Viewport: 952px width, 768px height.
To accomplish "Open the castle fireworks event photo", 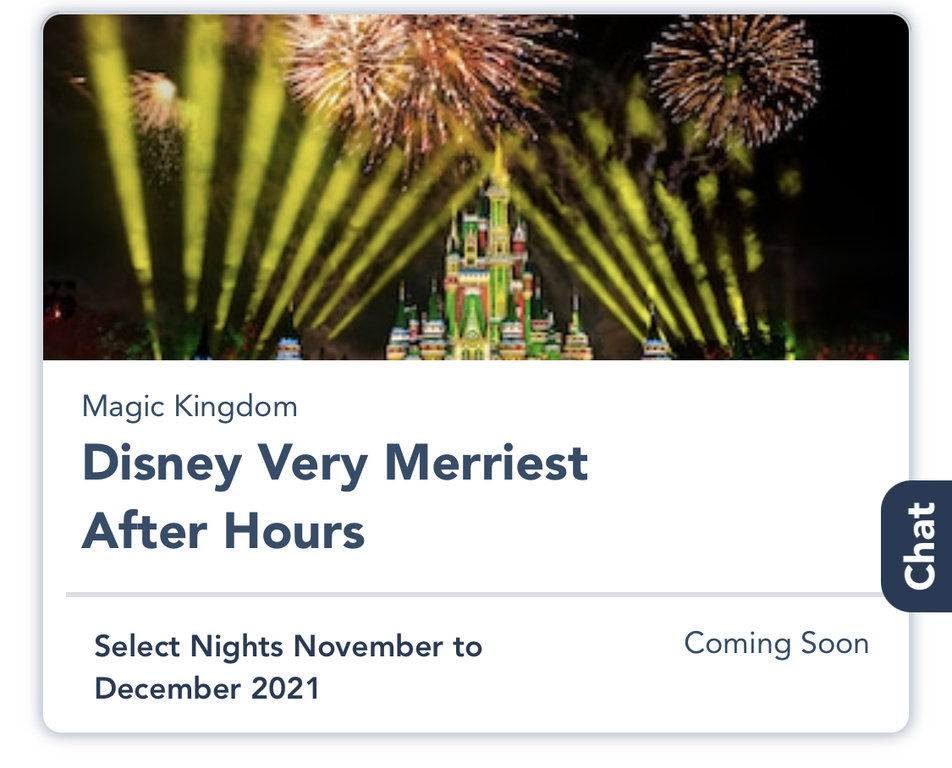I will [x=476, y=188].
